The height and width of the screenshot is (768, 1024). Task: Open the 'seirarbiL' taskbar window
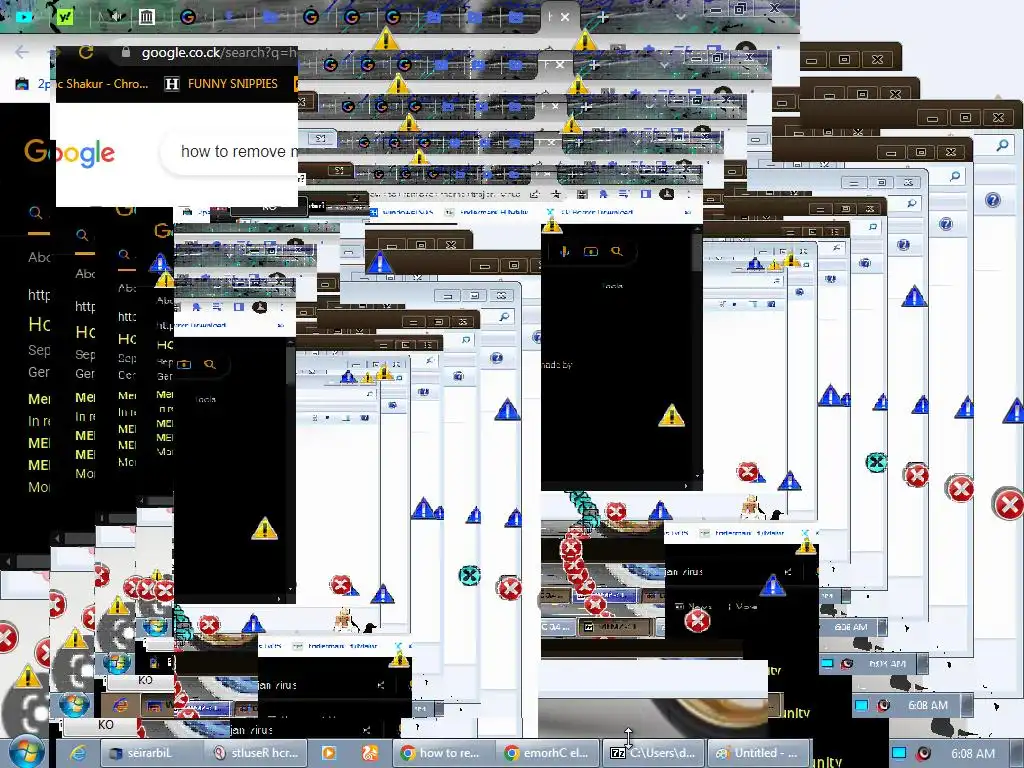click(x=150, y=753)
